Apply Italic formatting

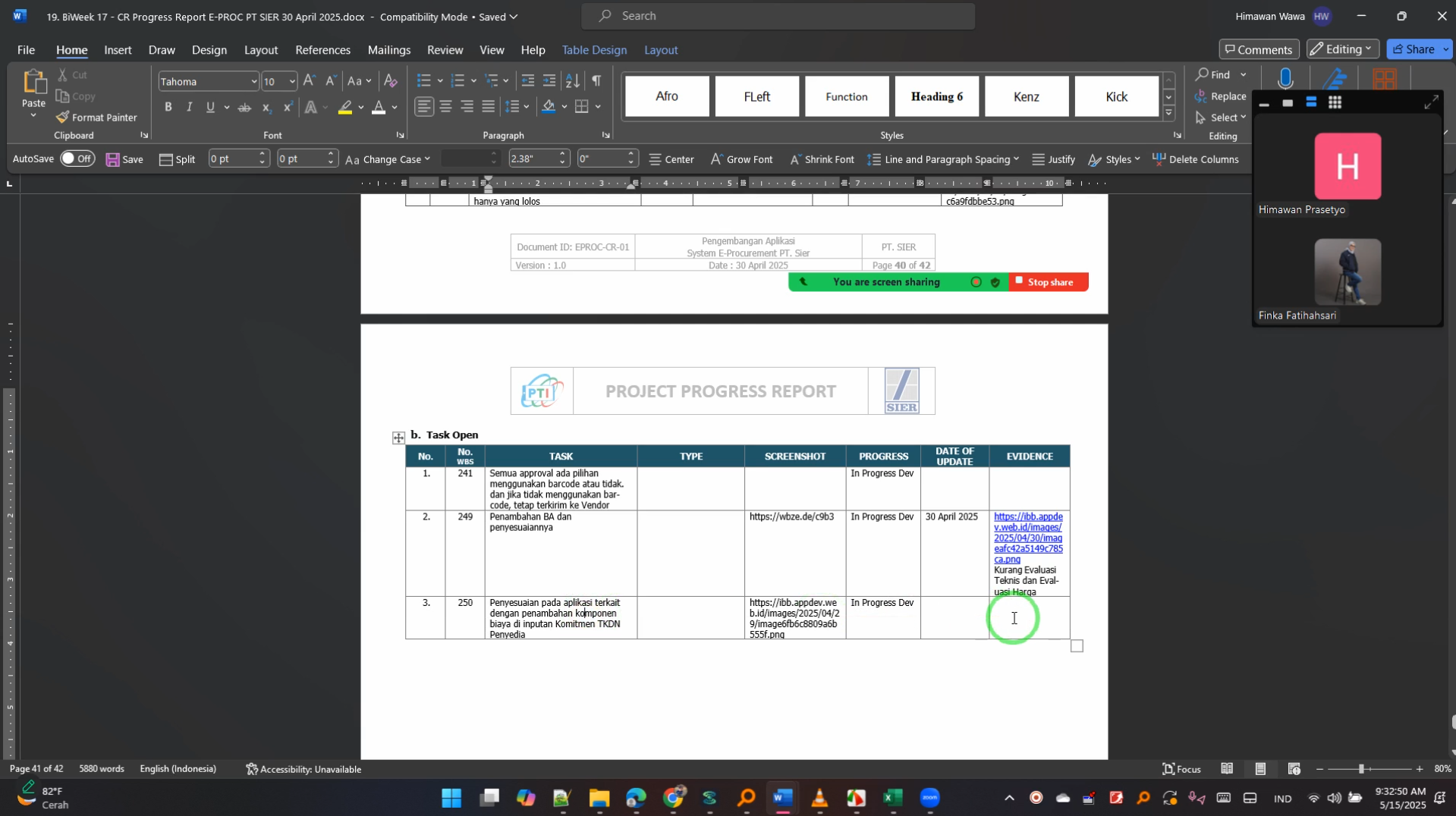[189, 107]
